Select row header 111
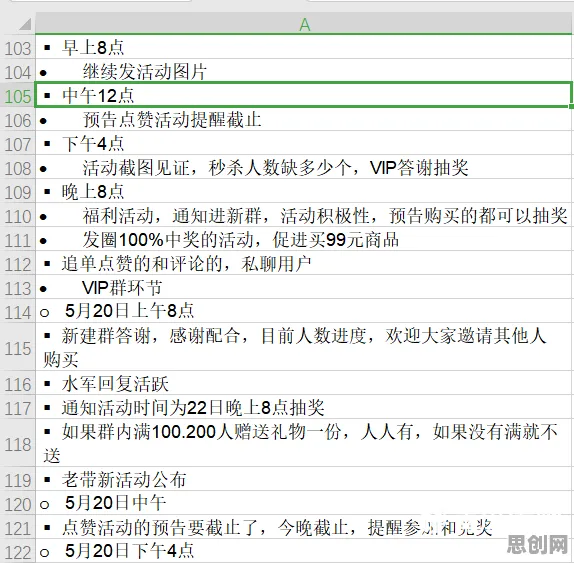Viewport: 574px width, 563px height. (18, 240)
